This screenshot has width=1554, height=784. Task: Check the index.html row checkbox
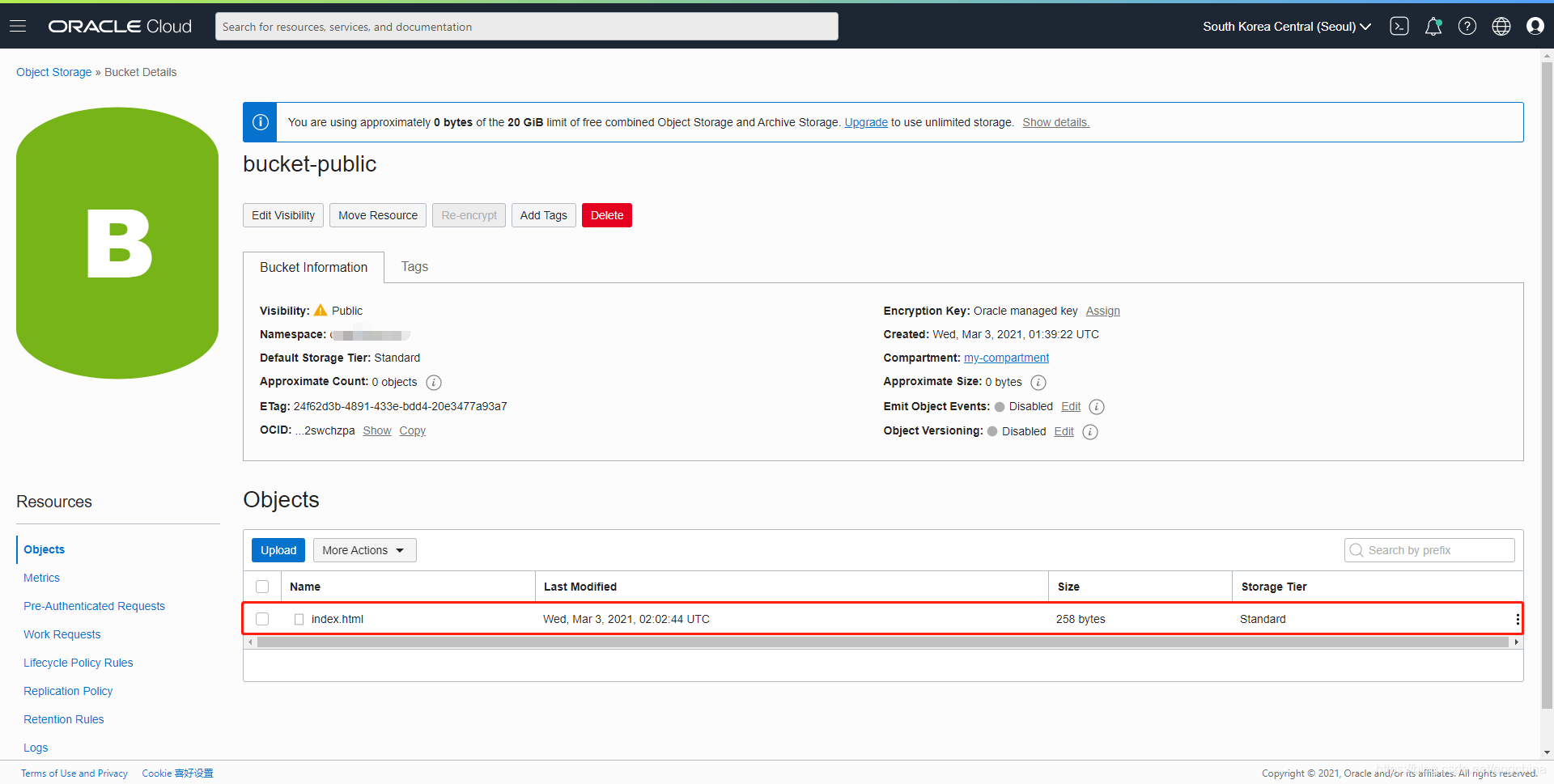(262, 619)
